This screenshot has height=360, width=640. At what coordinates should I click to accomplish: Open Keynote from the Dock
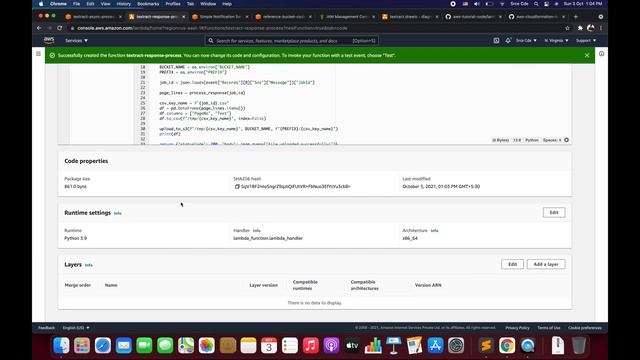click(x=394, y=345)
